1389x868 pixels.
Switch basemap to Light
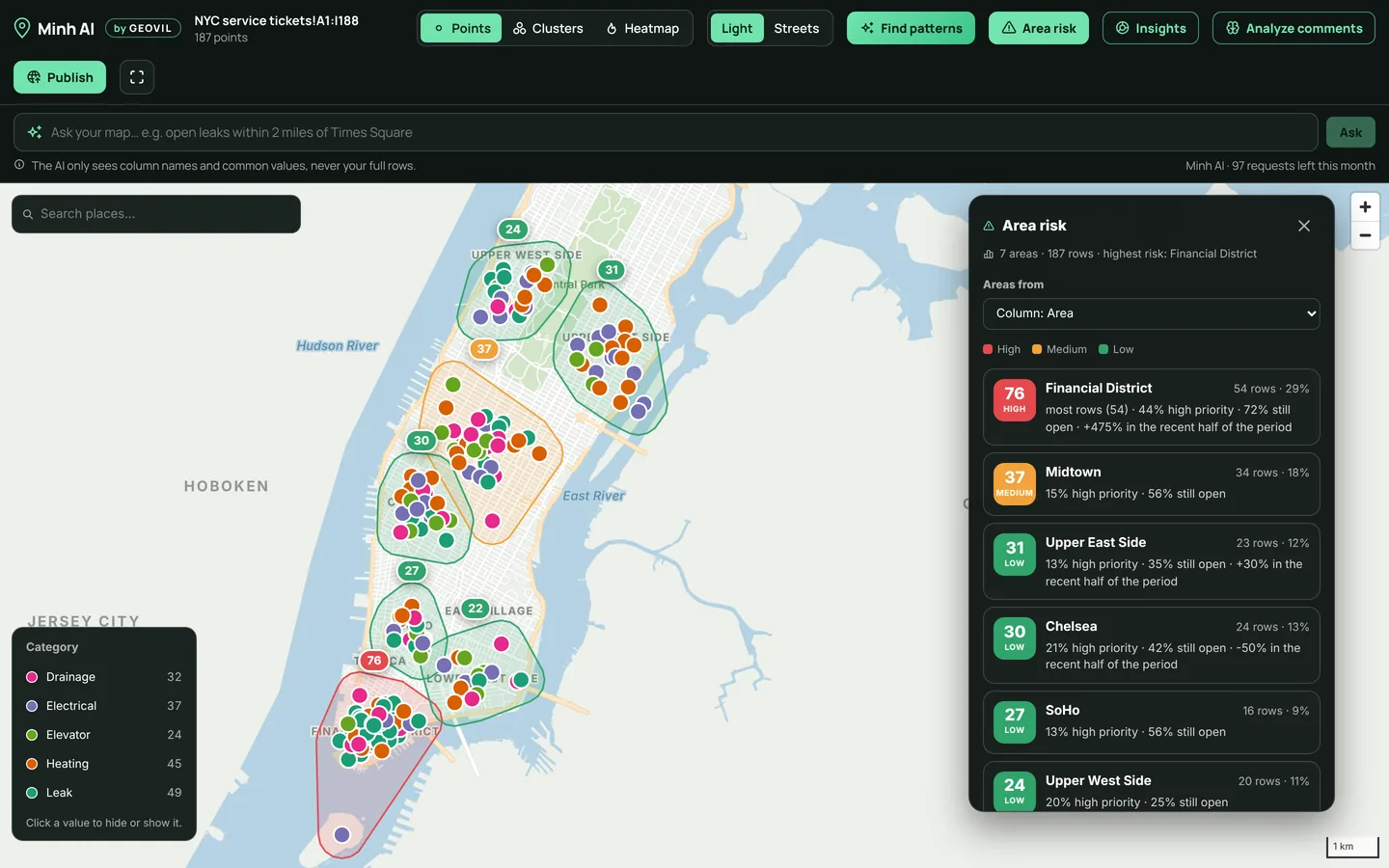(737, 28)
